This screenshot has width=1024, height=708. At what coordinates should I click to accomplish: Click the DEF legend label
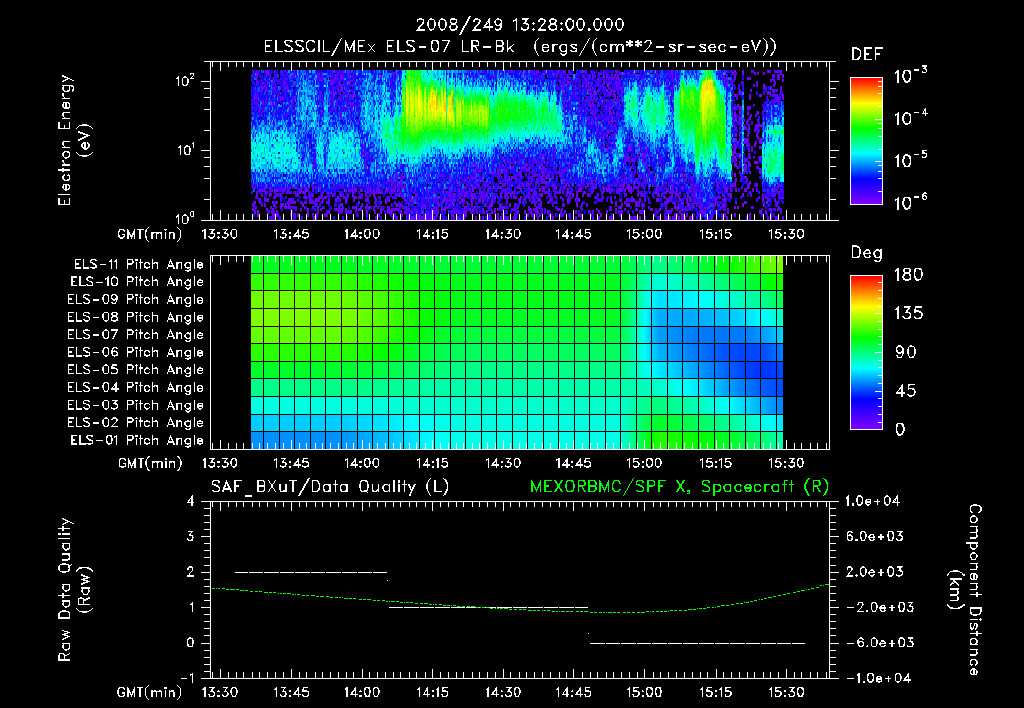click(x=867, y=55)
